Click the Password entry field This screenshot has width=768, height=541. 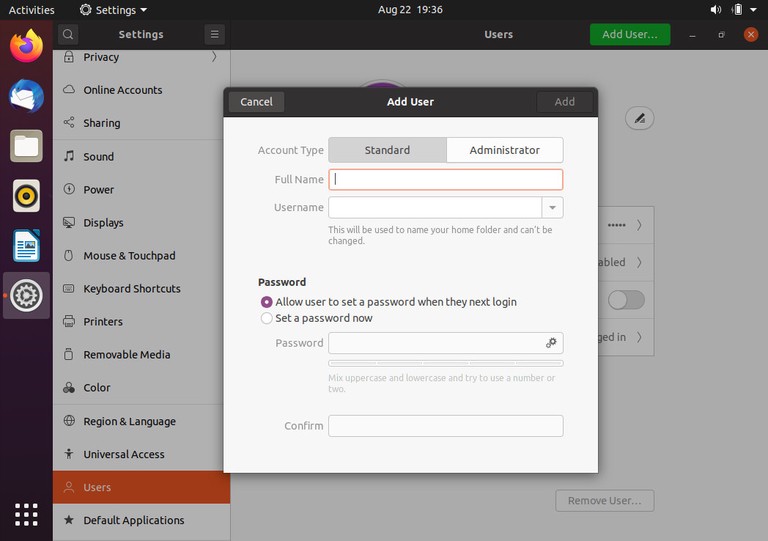[446, 343]
